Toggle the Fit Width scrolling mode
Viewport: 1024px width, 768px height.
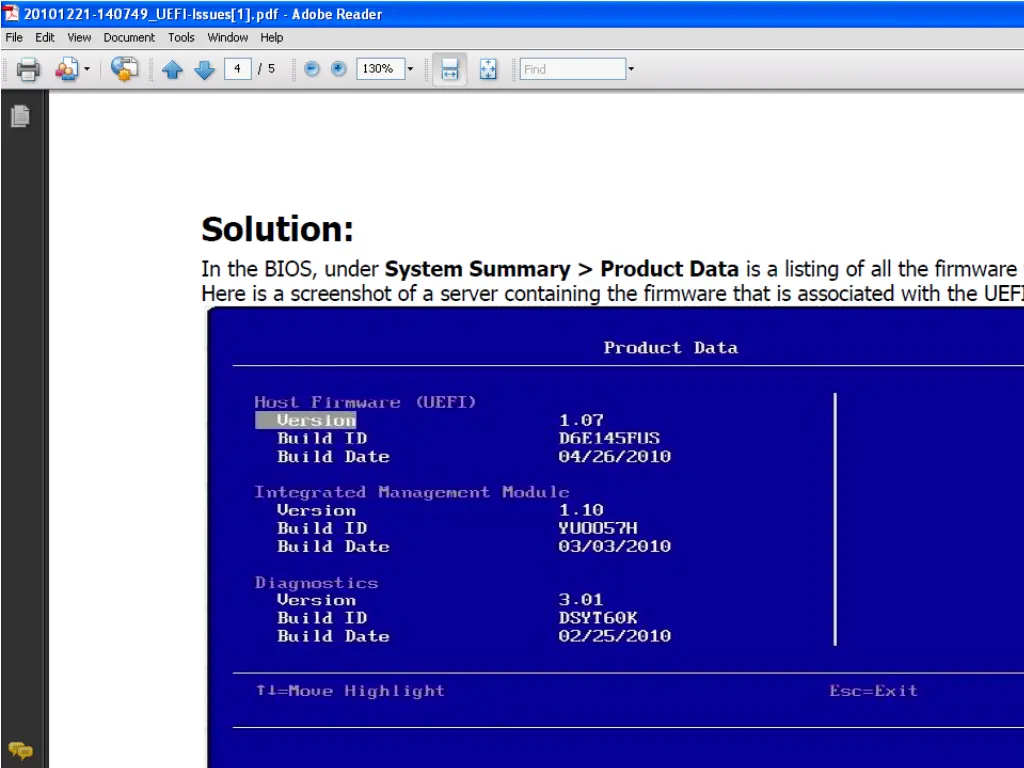(450, 69)
